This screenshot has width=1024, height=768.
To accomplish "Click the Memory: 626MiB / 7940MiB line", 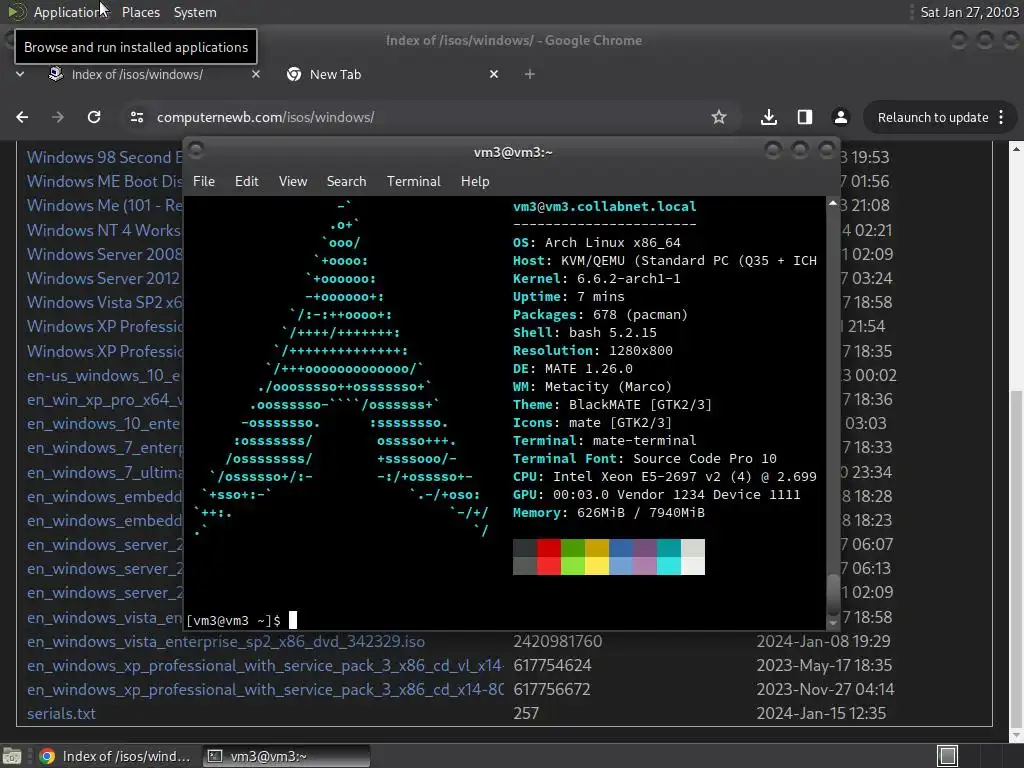I will pyautogui.click(x=609, y=513).
